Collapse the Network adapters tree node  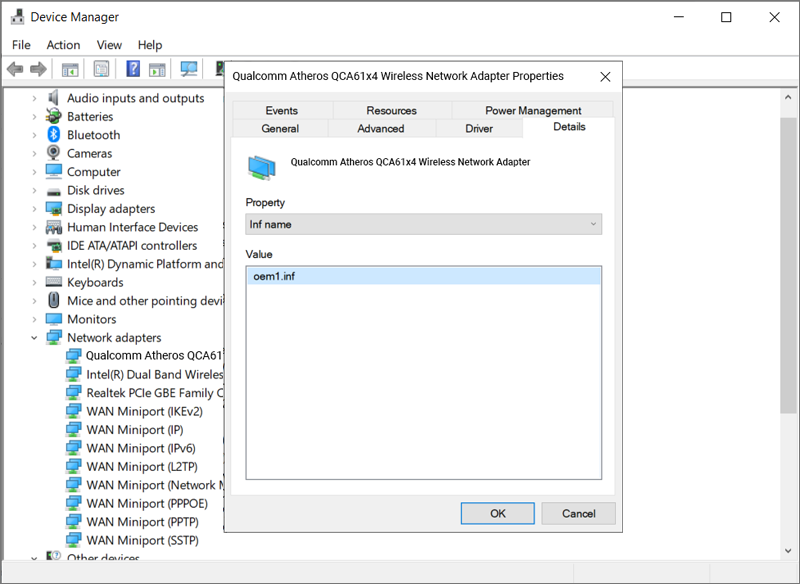point(34,338)
